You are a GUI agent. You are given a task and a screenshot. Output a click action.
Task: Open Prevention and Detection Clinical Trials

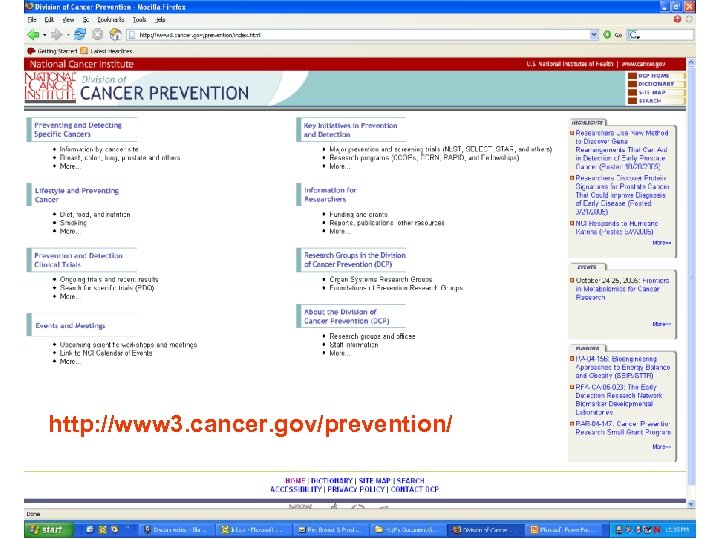(x=79, y=260)
